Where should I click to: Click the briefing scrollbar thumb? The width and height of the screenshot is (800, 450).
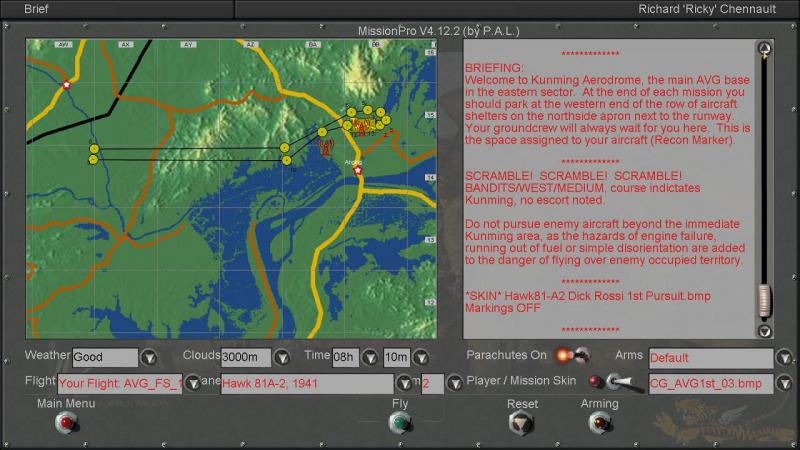(764, 301)
